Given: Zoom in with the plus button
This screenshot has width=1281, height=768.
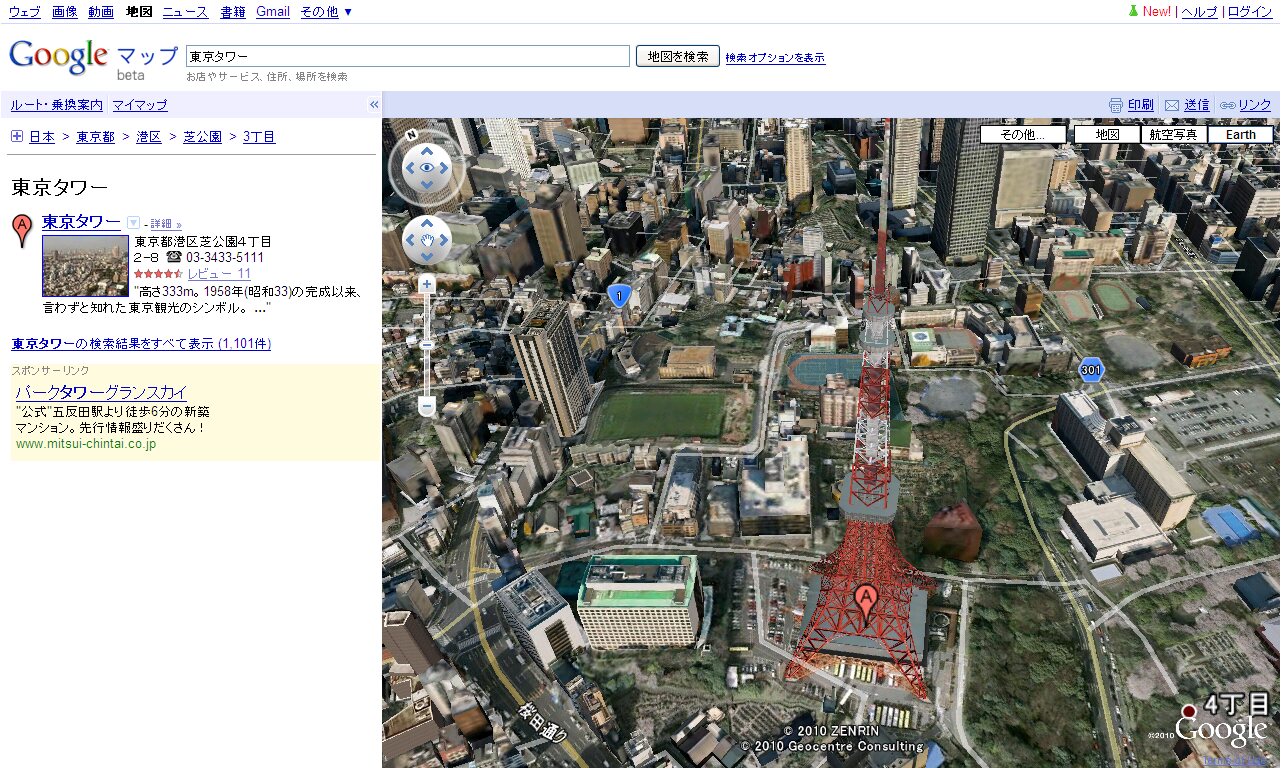Looking at the screenshot, I should pos(427,285).
